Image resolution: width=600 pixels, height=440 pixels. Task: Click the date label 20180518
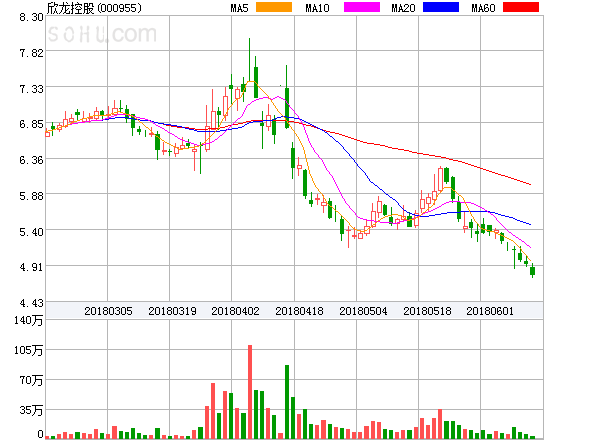pyautogui.click(x=427, y=311)
